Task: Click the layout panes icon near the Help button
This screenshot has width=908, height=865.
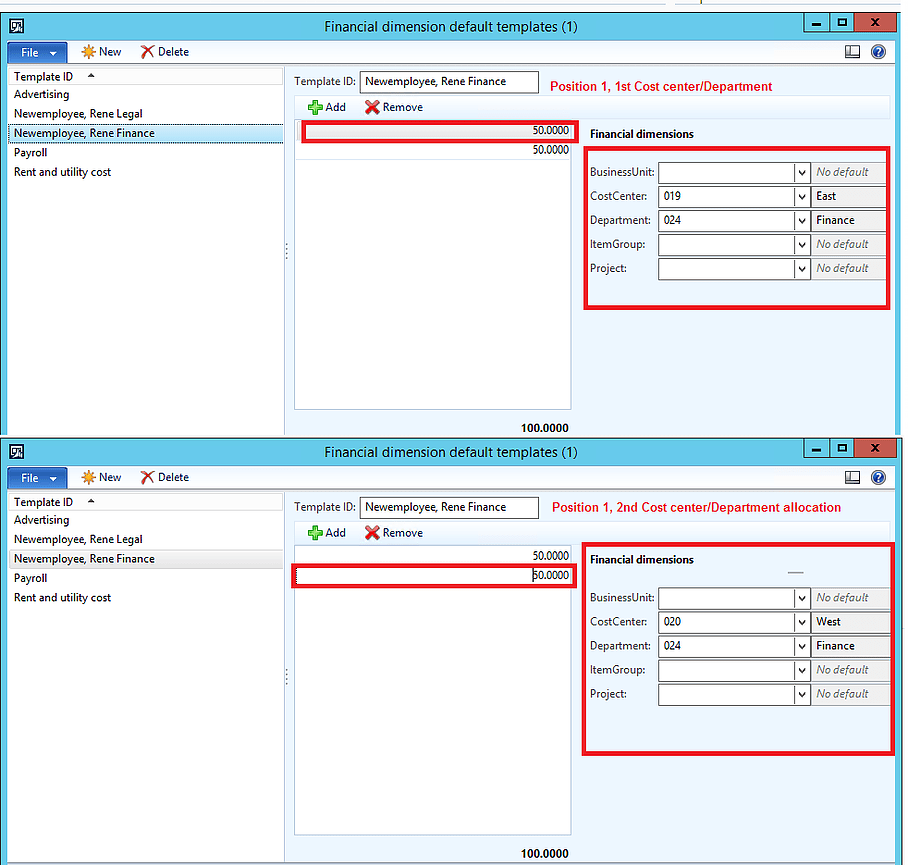Action: [x=852, y=51]
